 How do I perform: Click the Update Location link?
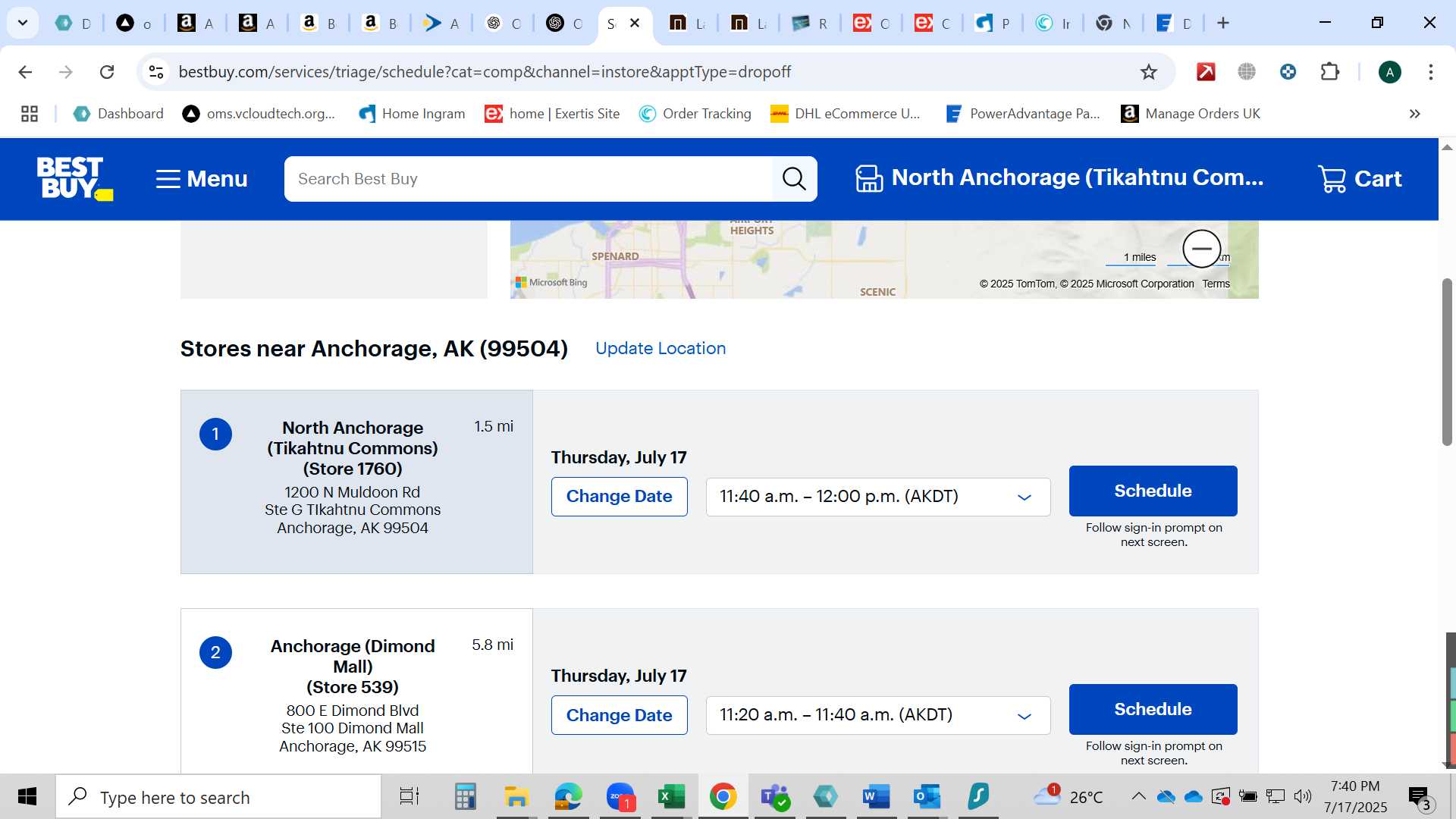pos(660,348)
